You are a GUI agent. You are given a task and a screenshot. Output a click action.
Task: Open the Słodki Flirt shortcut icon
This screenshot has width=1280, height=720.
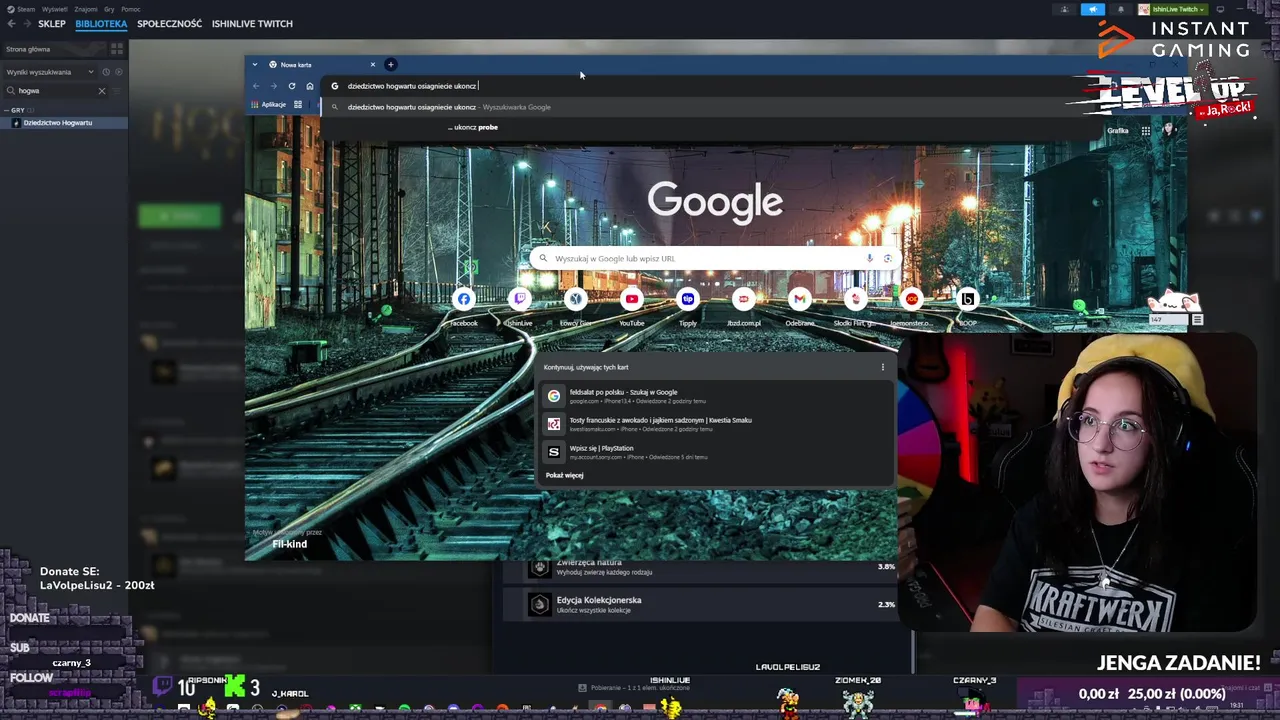[x=856, y=299]
